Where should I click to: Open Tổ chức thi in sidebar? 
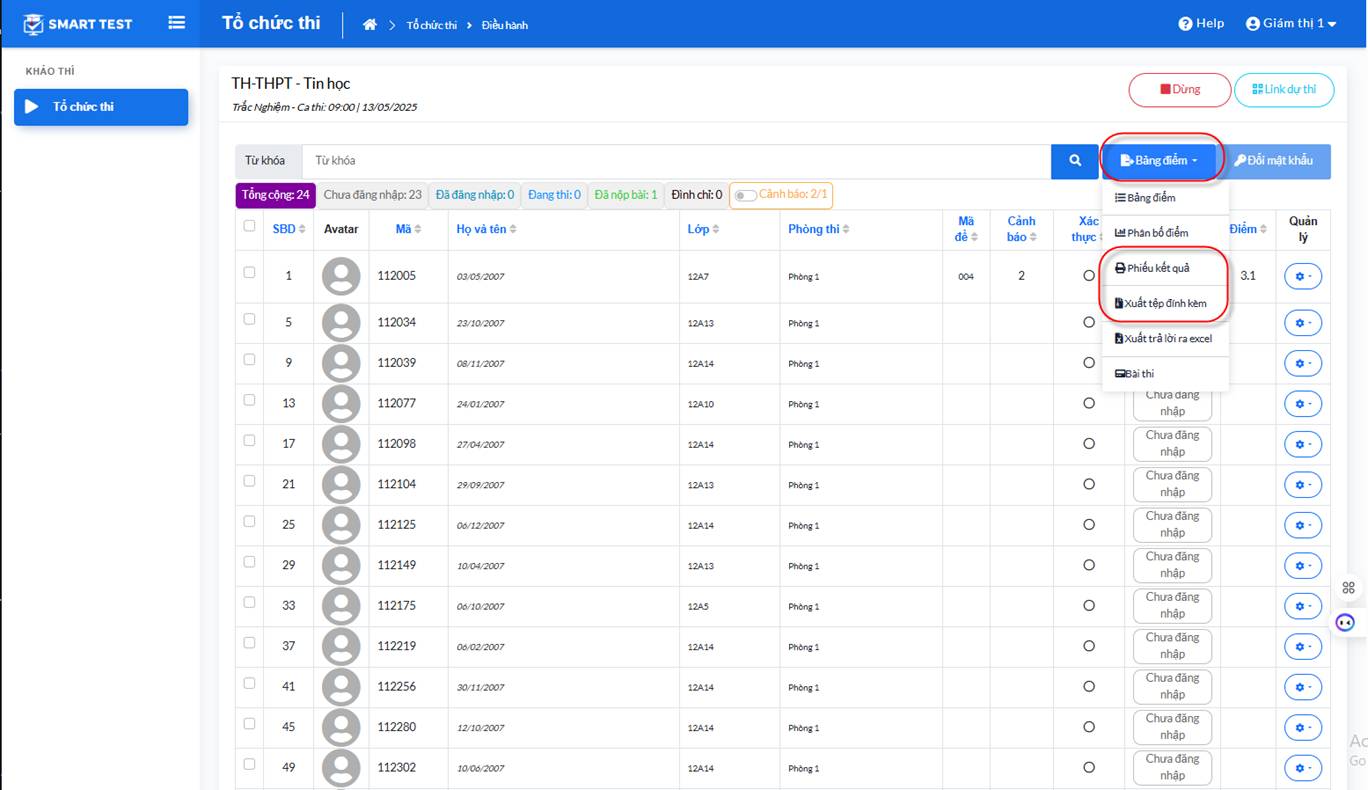101,107
